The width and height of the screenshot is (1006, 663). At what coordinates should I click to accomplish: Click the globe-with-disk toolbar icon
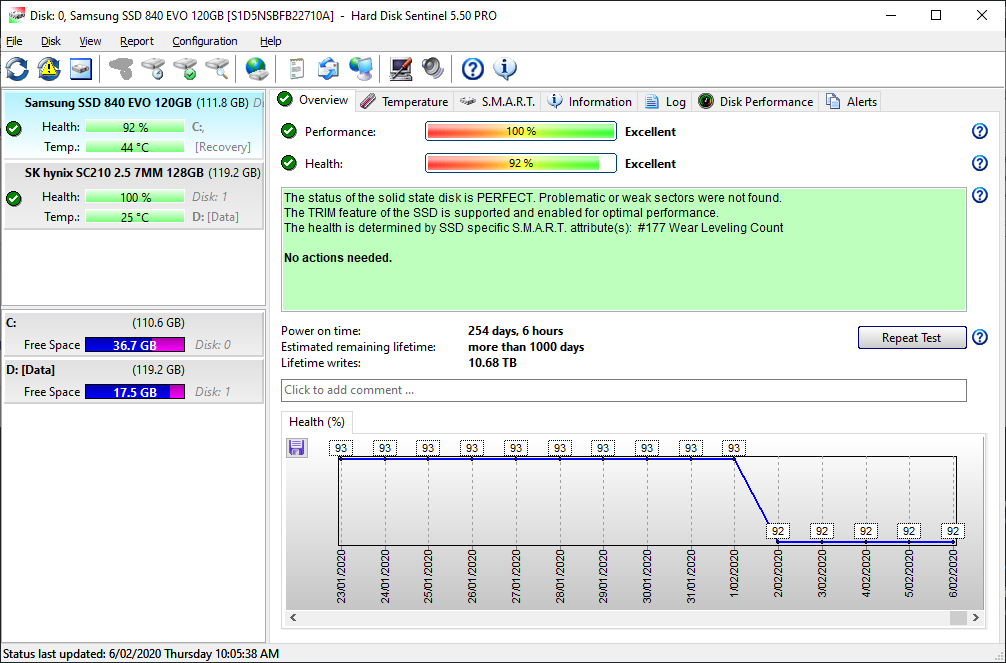pyautogui.click(x=257, y=69)
